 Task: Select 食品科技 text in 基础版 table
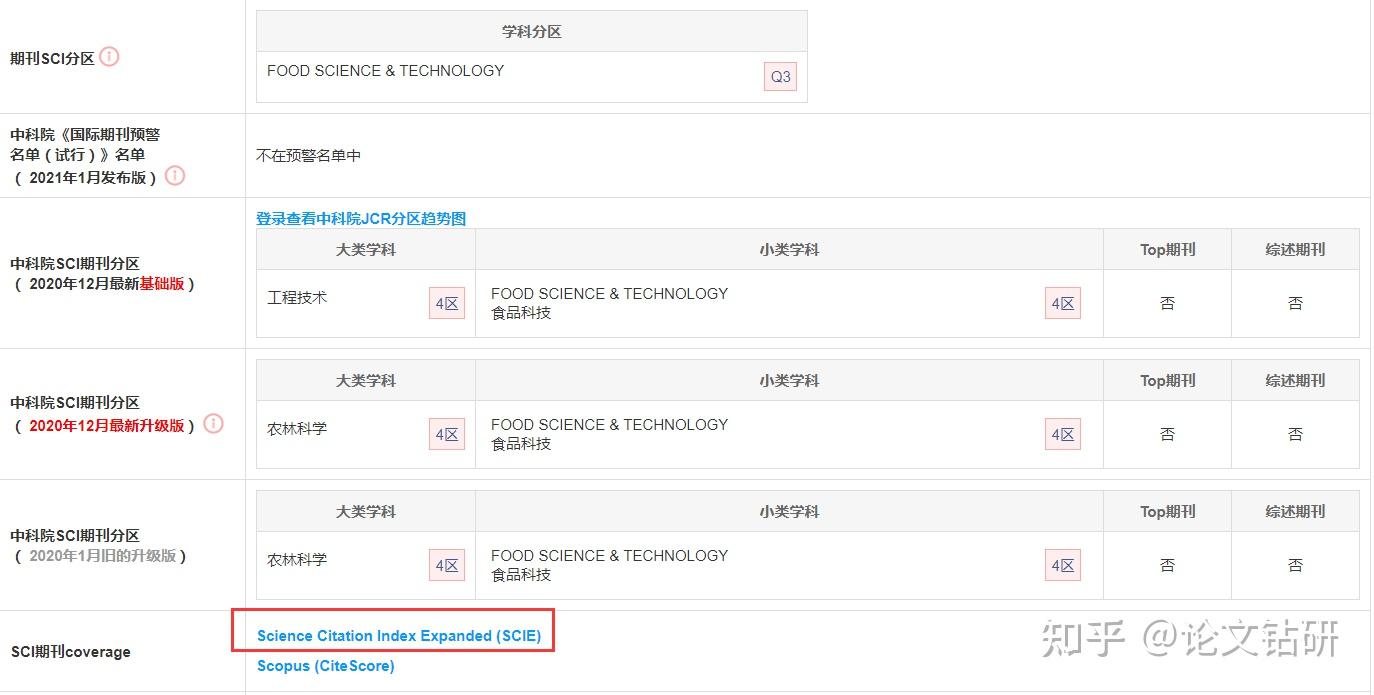click(521, 313)
